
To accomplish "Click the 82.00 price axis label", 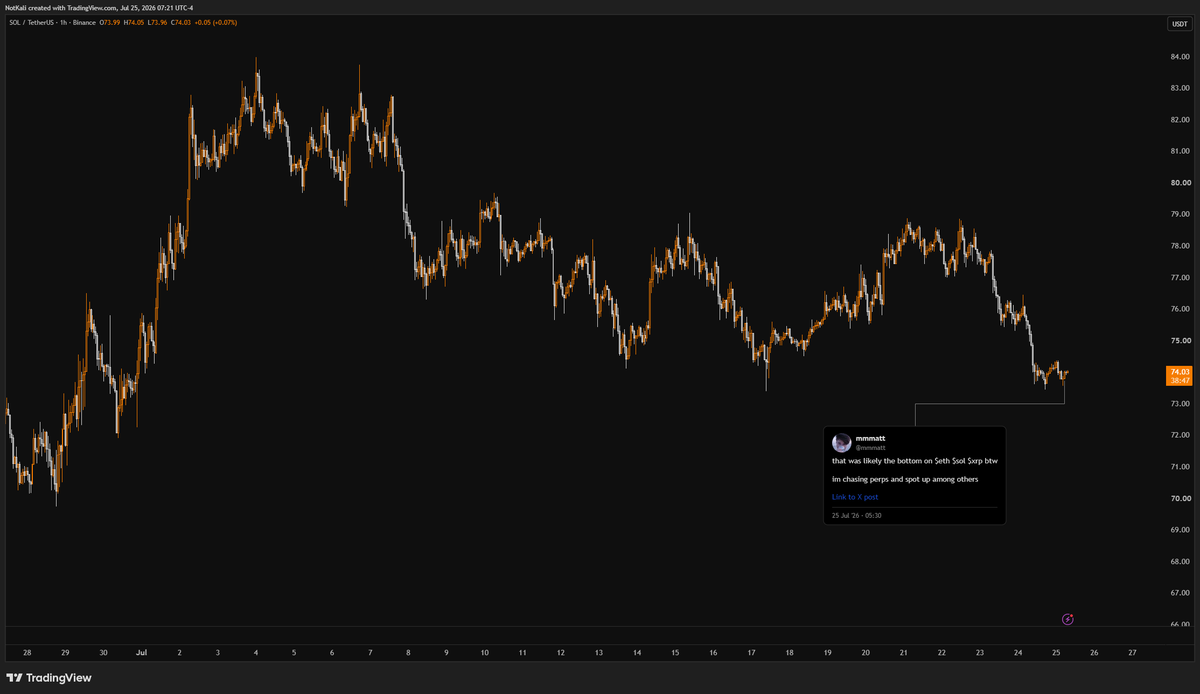I will tap(1178, 119).
